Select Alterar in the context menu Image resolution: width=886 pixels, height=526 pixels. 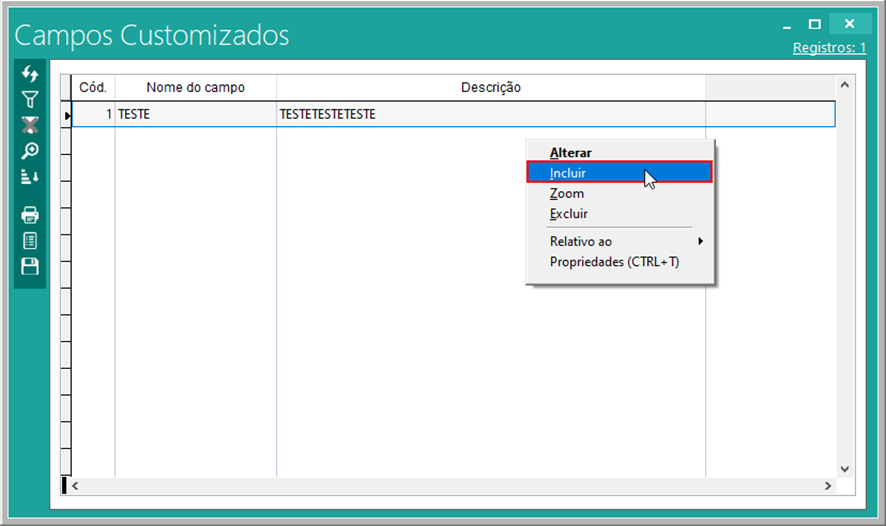(x=571, y=153)
